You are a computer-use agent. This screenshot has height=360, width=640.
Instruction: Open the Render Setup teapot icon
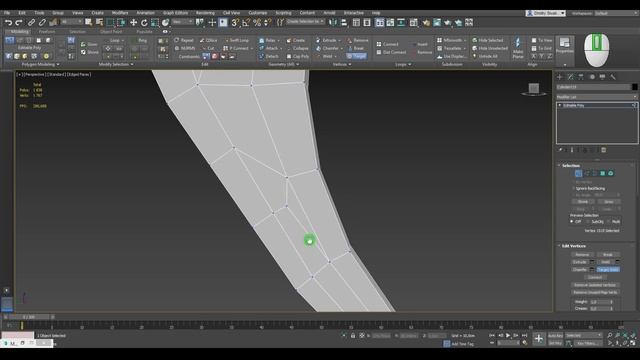point(426,22)
